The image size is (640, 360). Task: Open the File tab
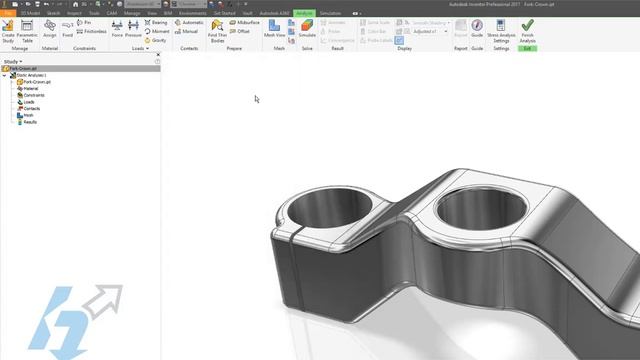pyautogui.click(x=8, y=13)
